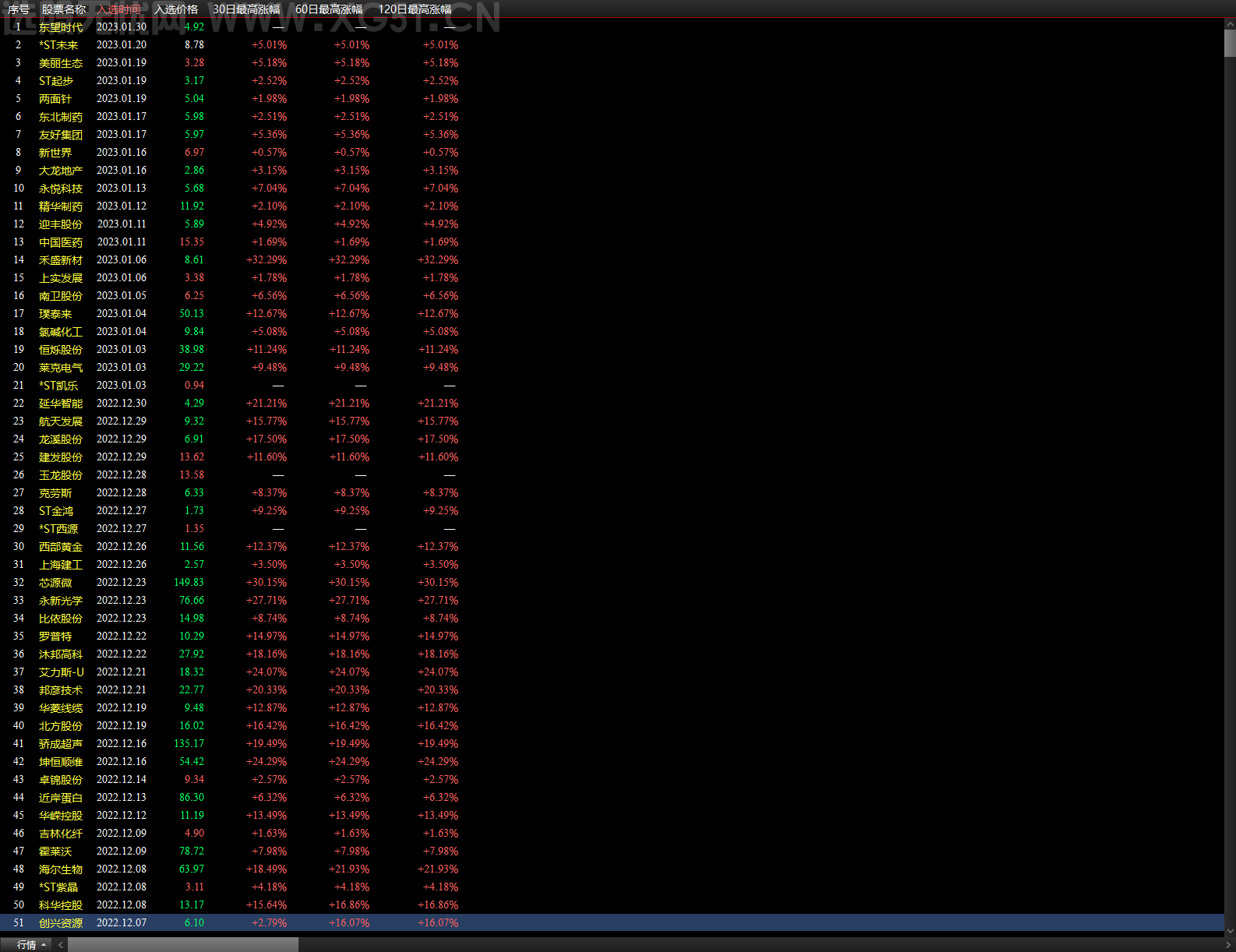Sort by 120日最高涨幅 column header
Screen dimensions: 1236x952
[415, 9]
